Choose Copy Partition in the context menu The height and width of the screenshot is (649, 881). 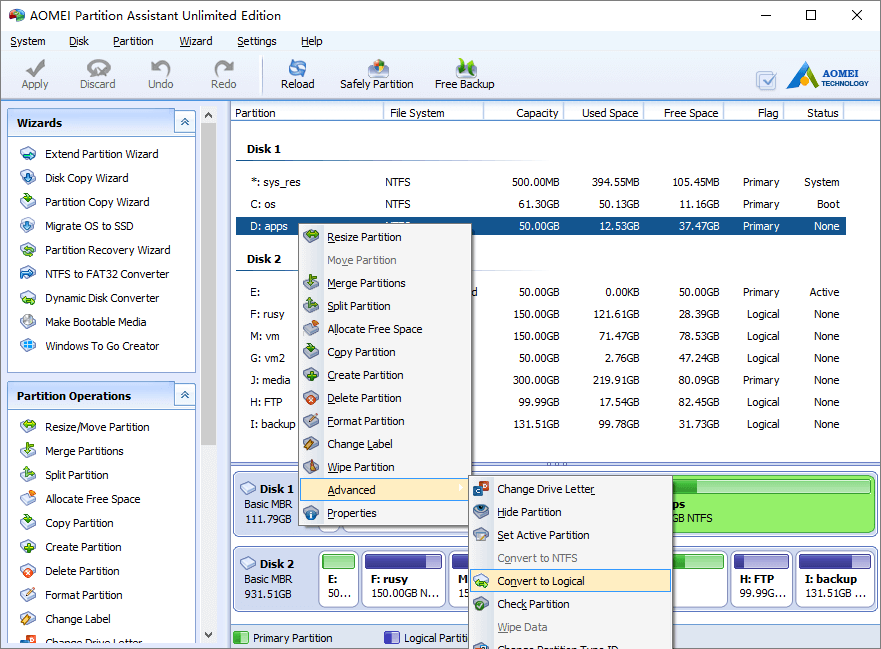click(x=385, y=352)
